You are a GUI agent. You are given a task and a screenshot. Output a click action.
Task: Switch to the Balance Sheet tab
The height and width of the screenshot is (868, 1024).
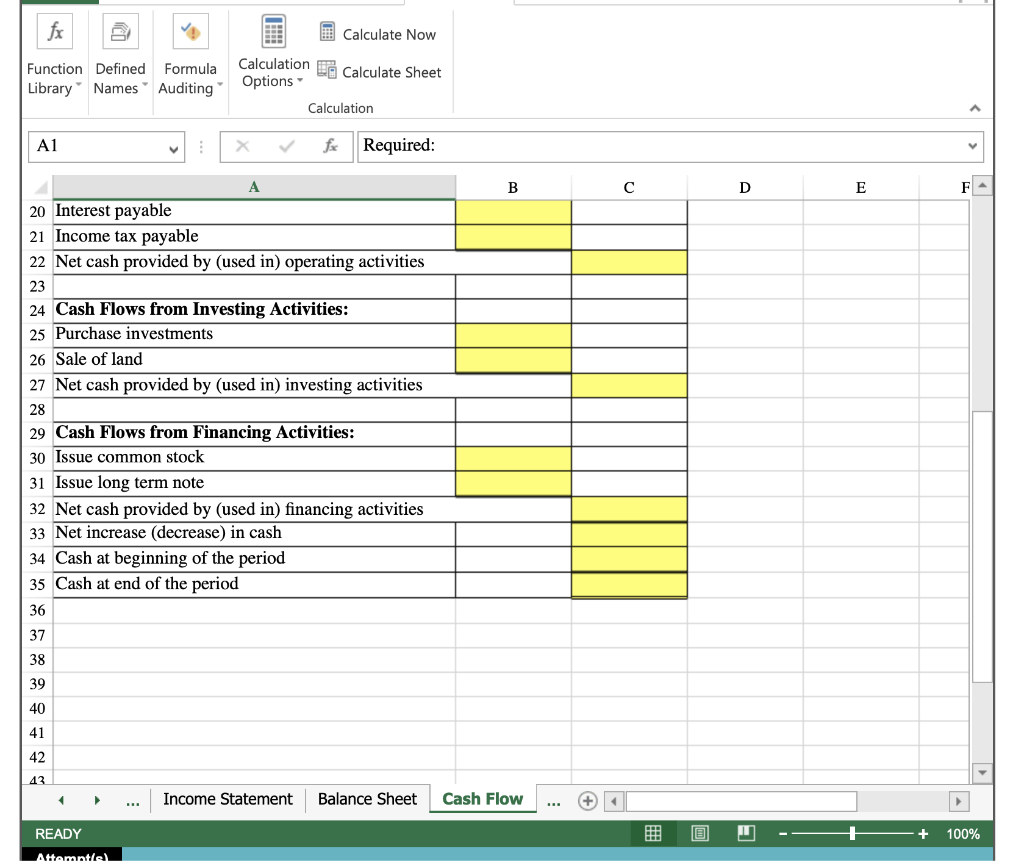point(367,799)
